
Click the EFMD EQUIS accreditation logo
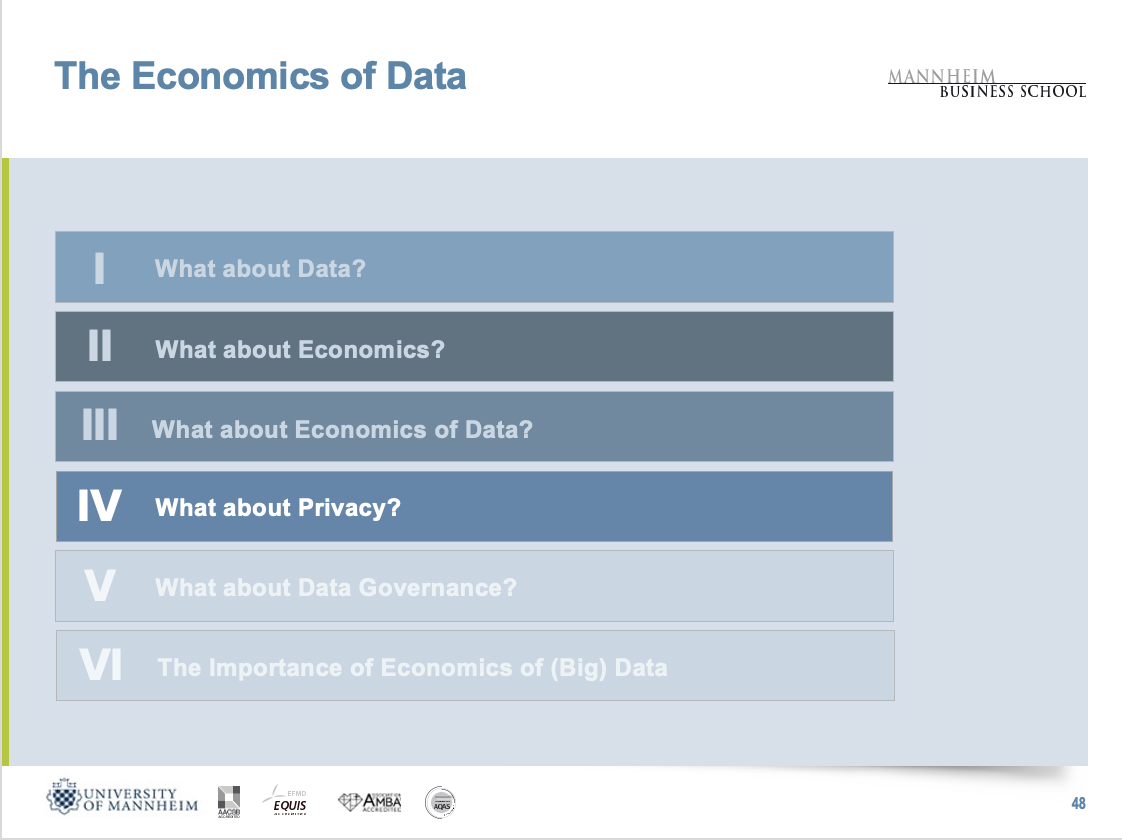[x=284, y=802]
